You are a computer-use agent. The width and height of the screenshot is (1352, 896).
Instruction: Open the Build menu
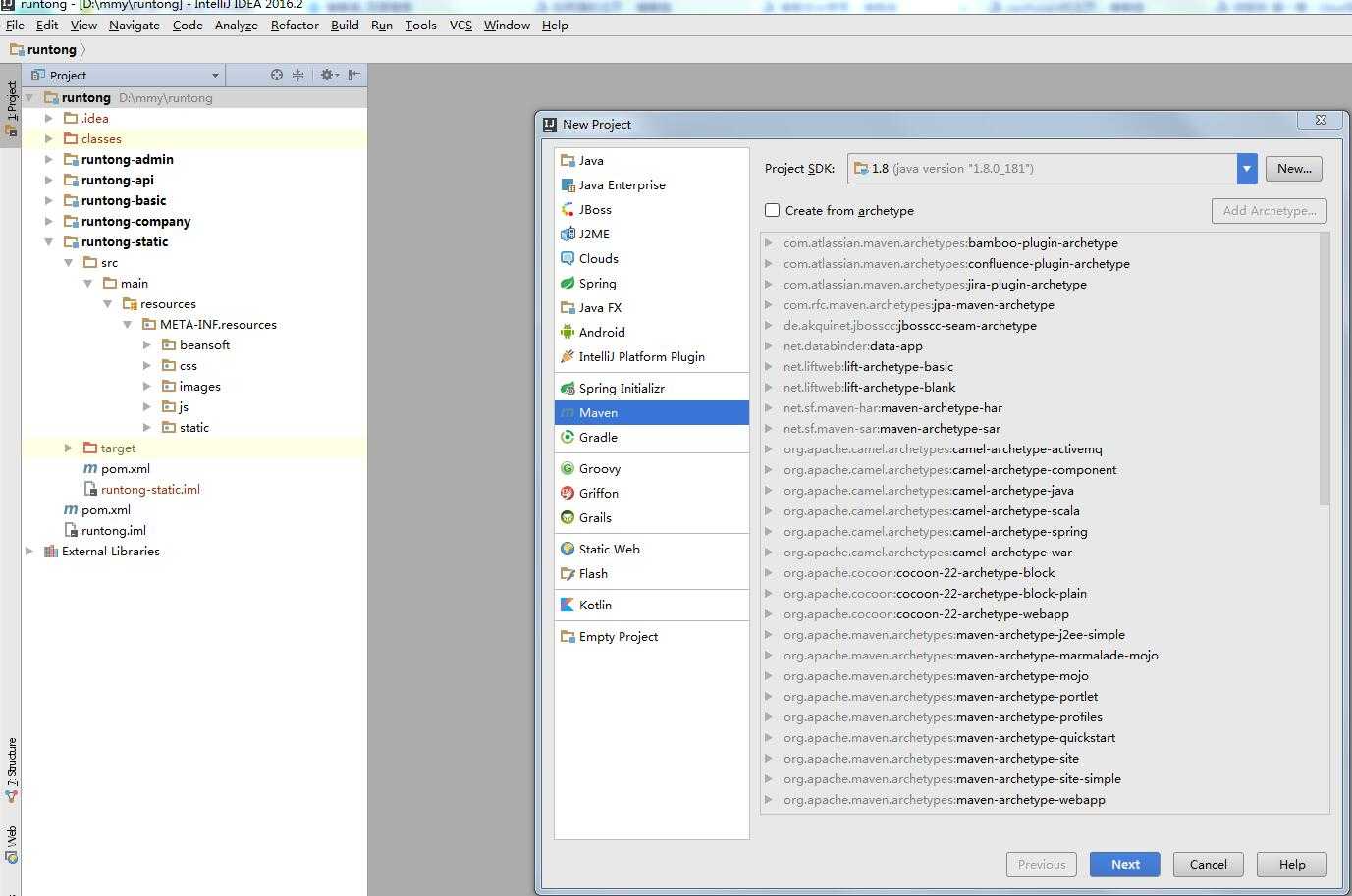(x=345, y=26)
